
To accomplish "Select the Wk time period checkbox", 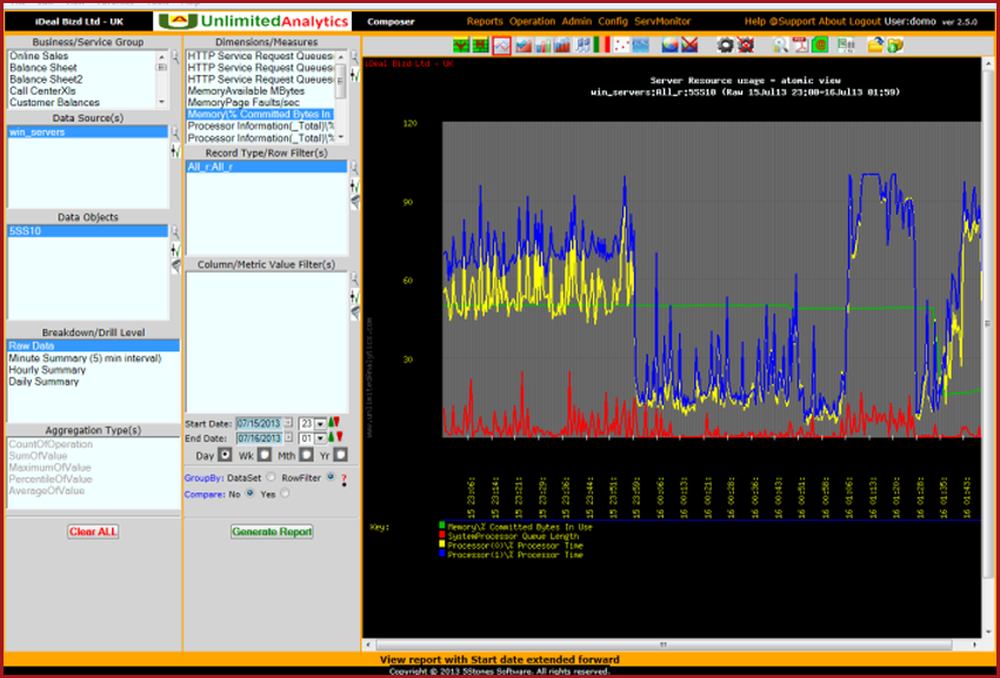I will pyautogui.click(x=265, y=454).
